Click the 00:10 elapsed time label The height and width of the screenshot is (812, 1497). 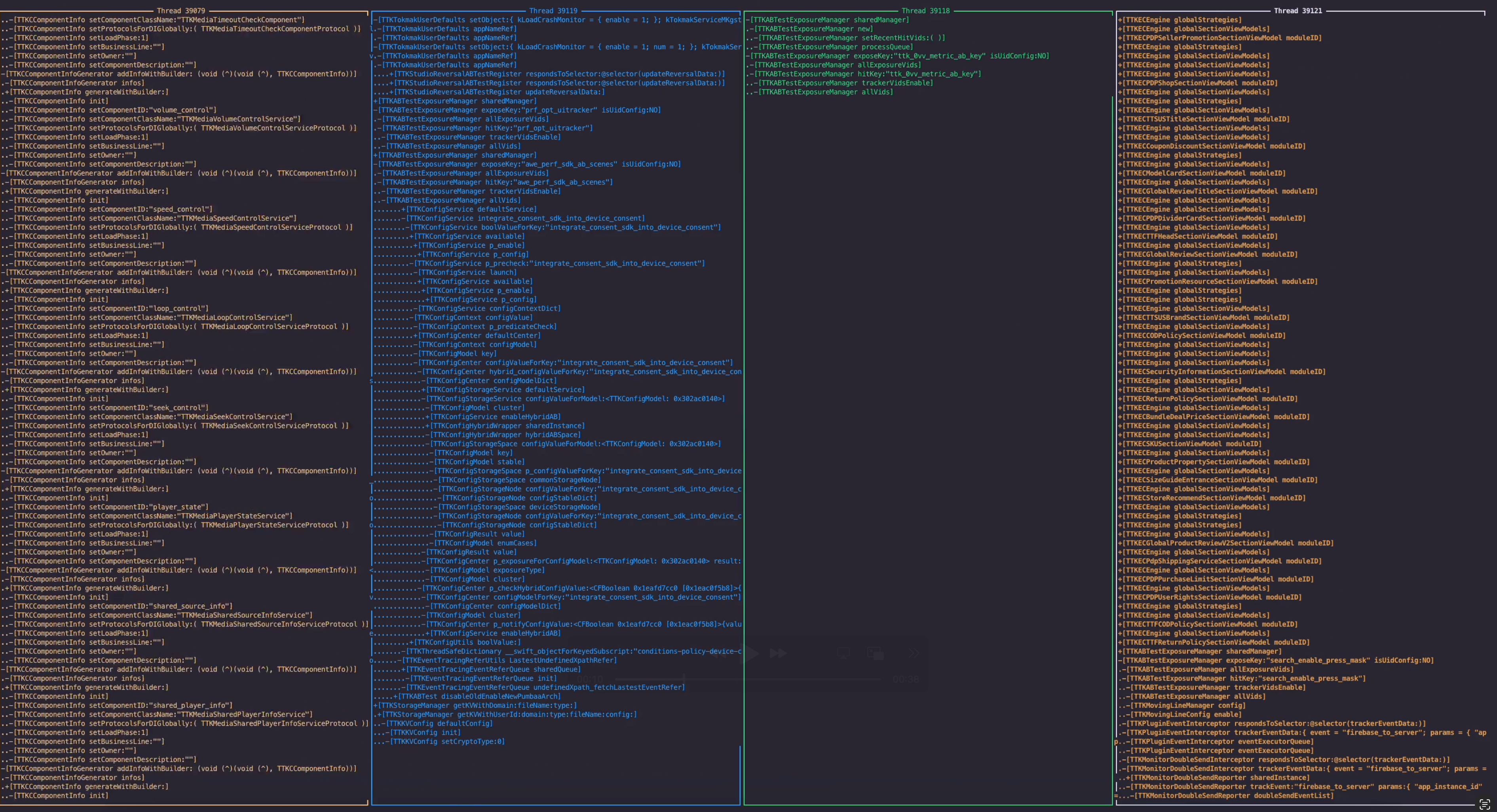pos(590,679)
